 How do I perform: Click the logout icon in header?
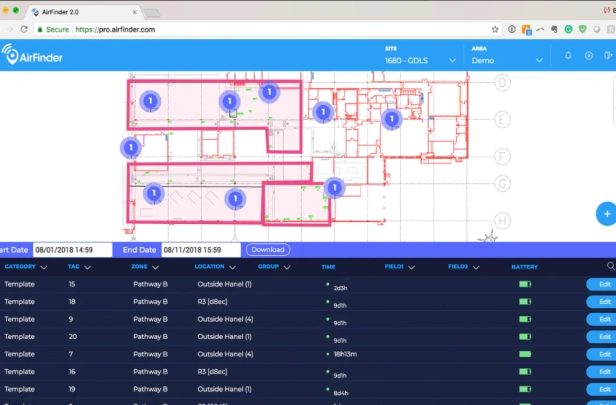(608, 55)
